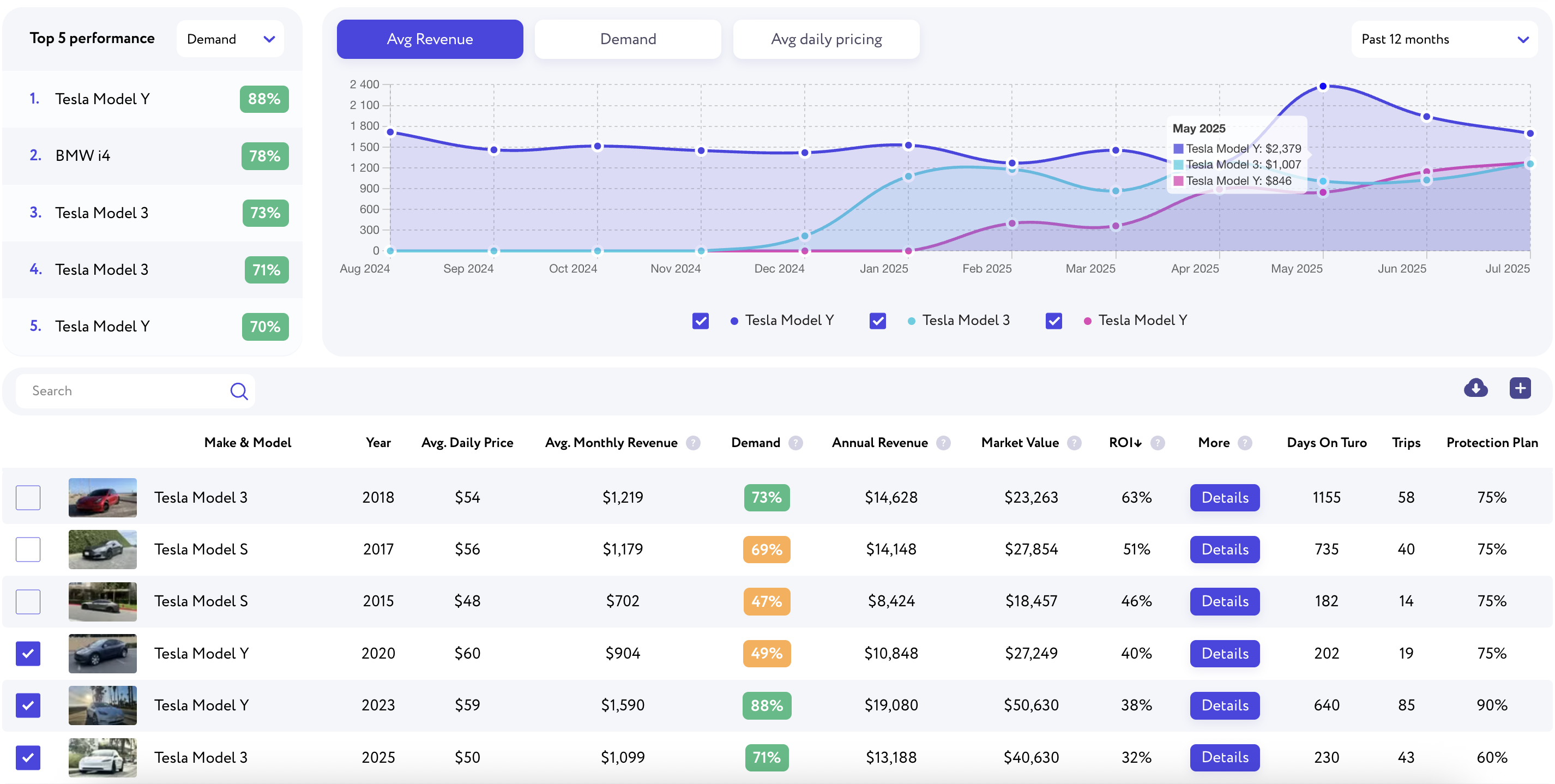
Task: Open the Top 5 performance Demand dropdown
Action: [230, 39]
